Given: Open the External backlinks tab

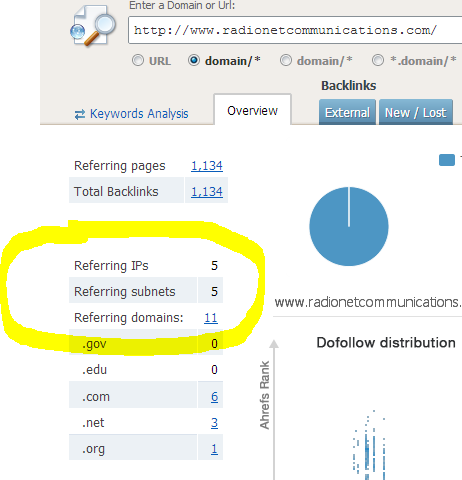Looking at the screenshot, I should click(x=347, y=112).
